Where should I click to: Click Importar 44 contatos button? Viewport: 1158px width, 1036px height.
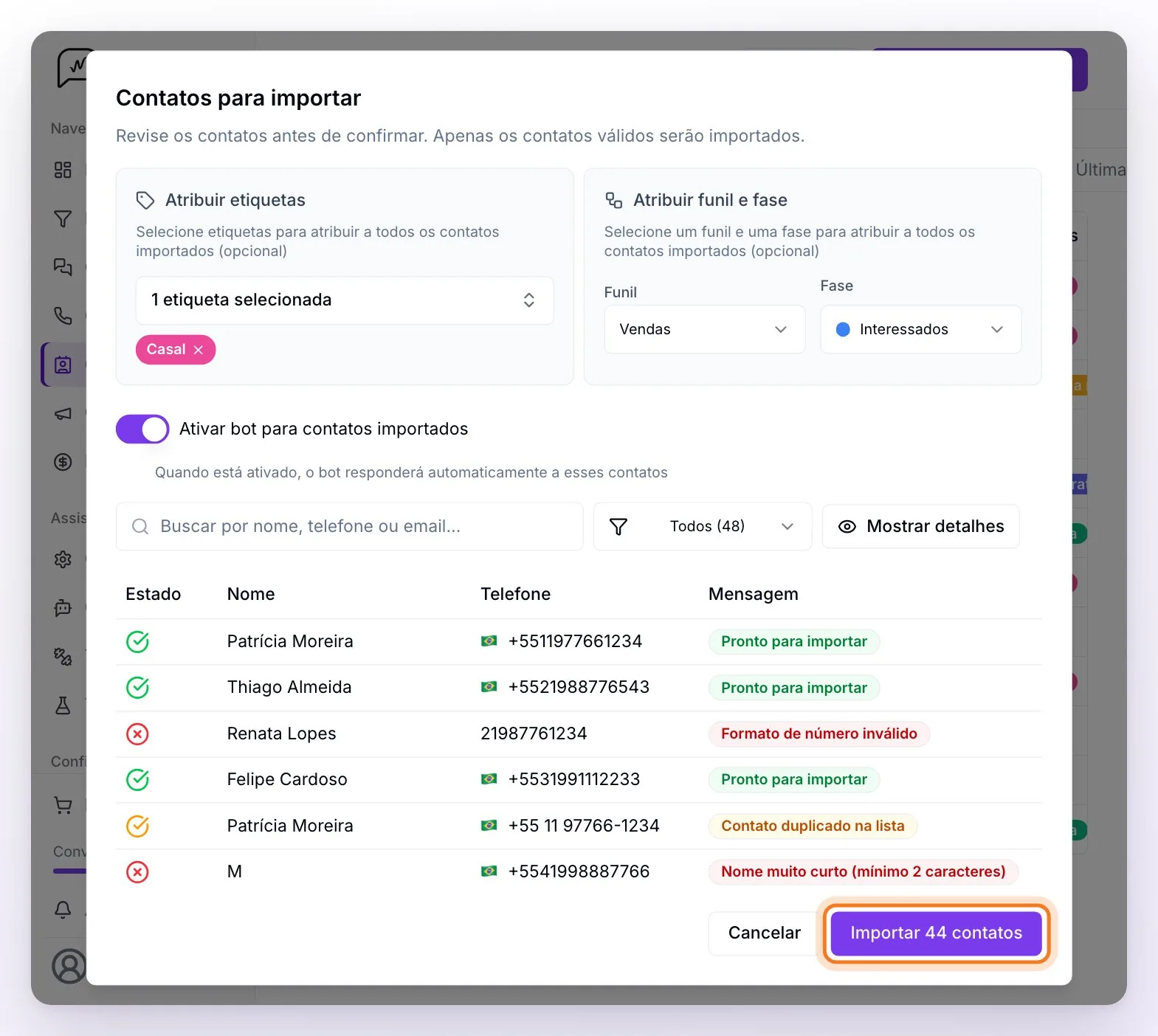click(x=936, y=933)
